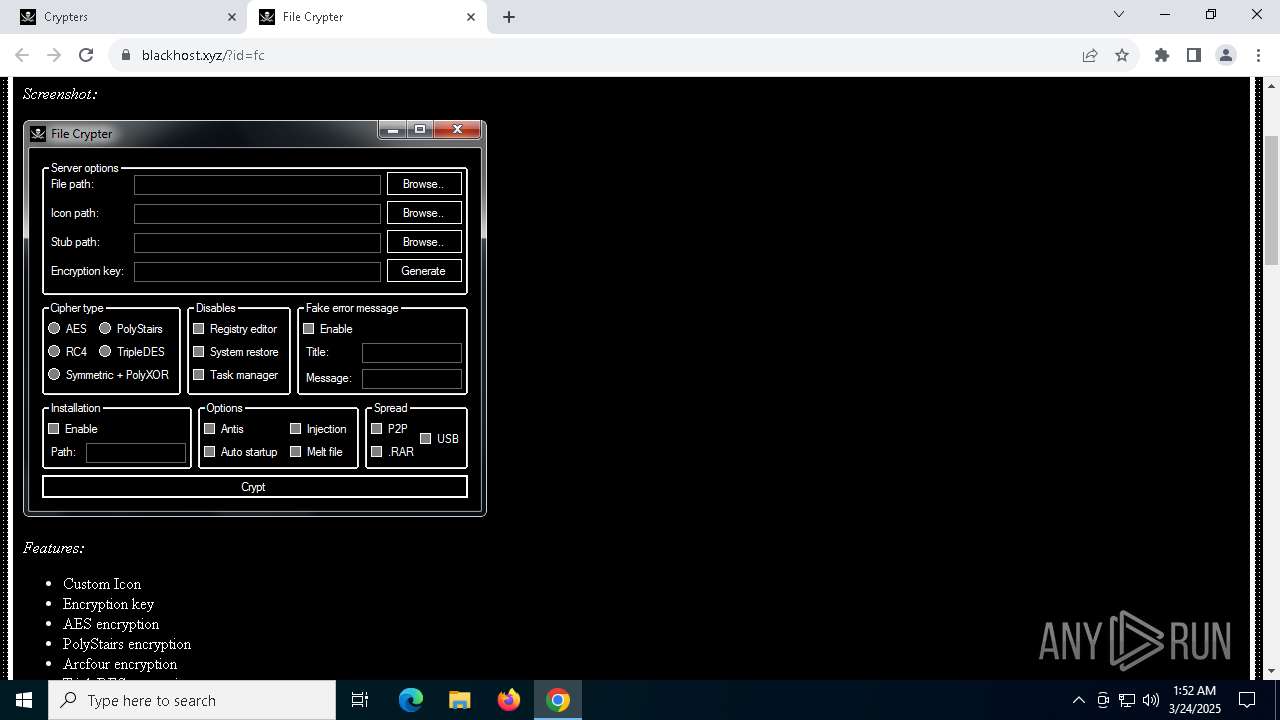This screenshot has width=1280, height=720.
Task: Open Task View on the taskbar
Action: 360,700
